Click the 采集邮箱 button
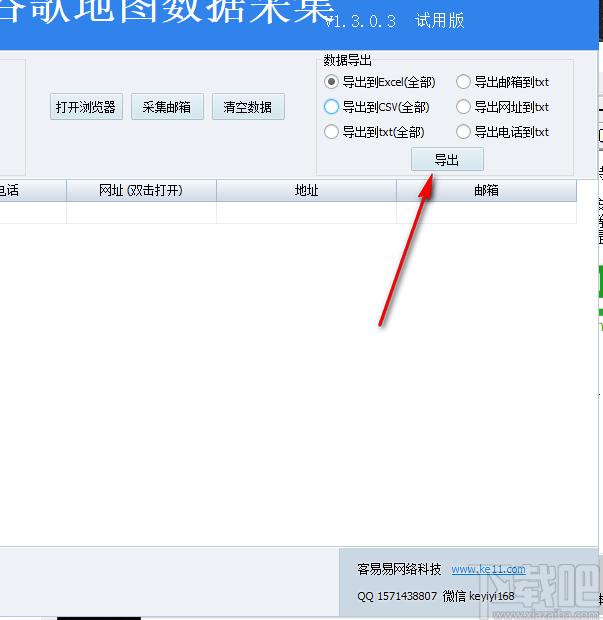Viewport: 603px width, 620px height. point(167,107)
